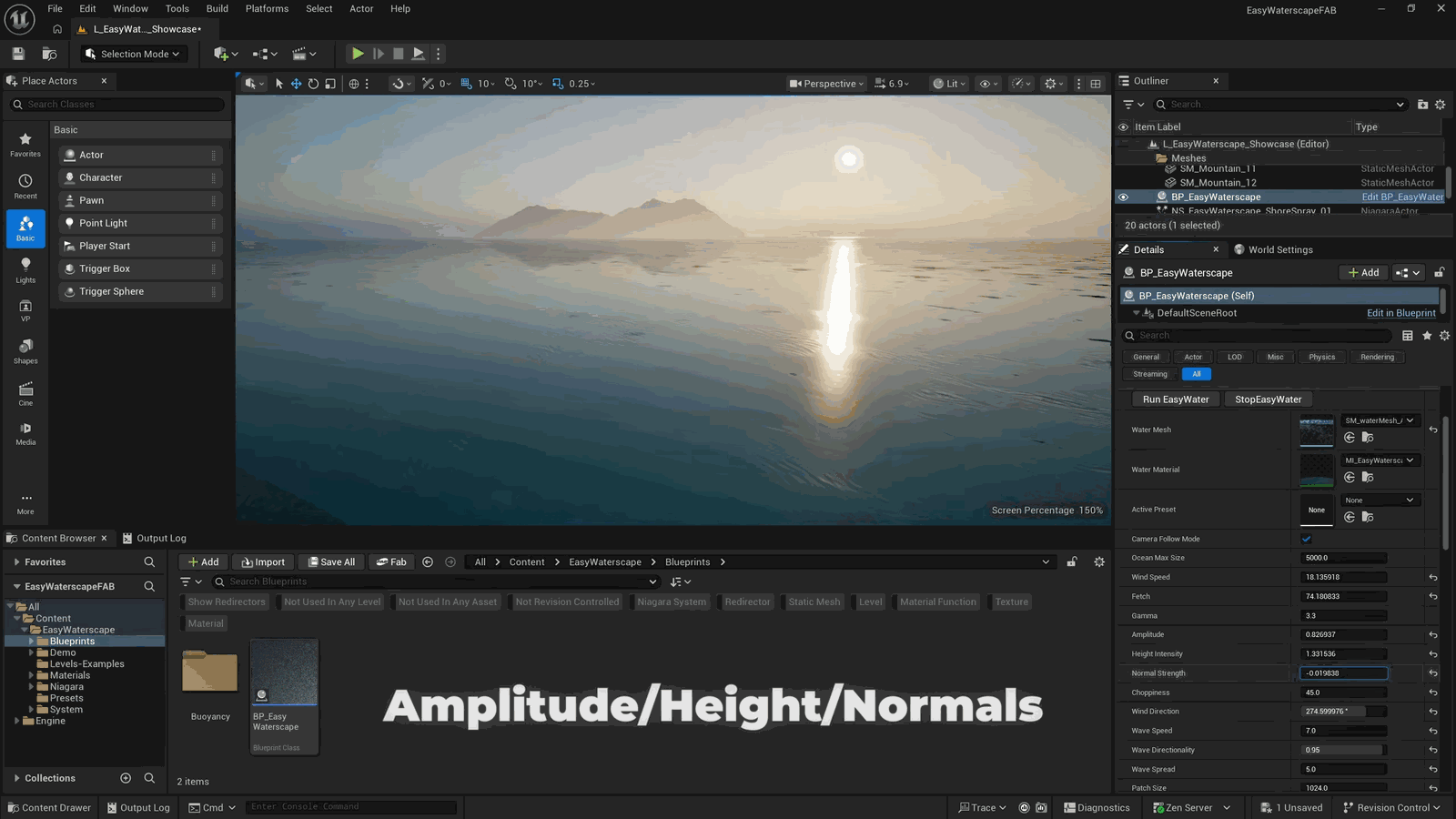Click the Search Blueprints input field

tap(435, 581)
